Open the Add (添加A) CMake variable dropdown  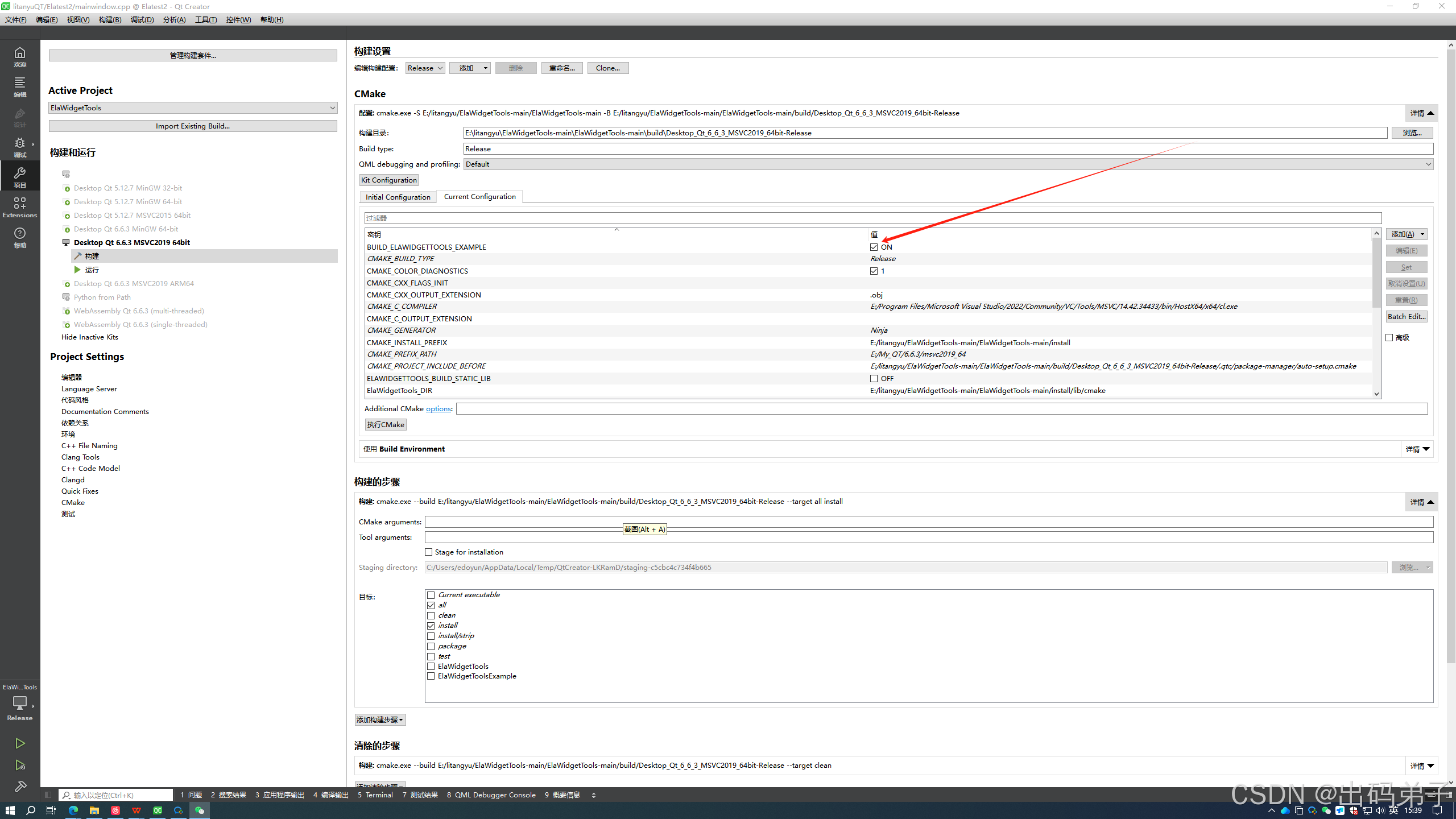[1407, 234]
